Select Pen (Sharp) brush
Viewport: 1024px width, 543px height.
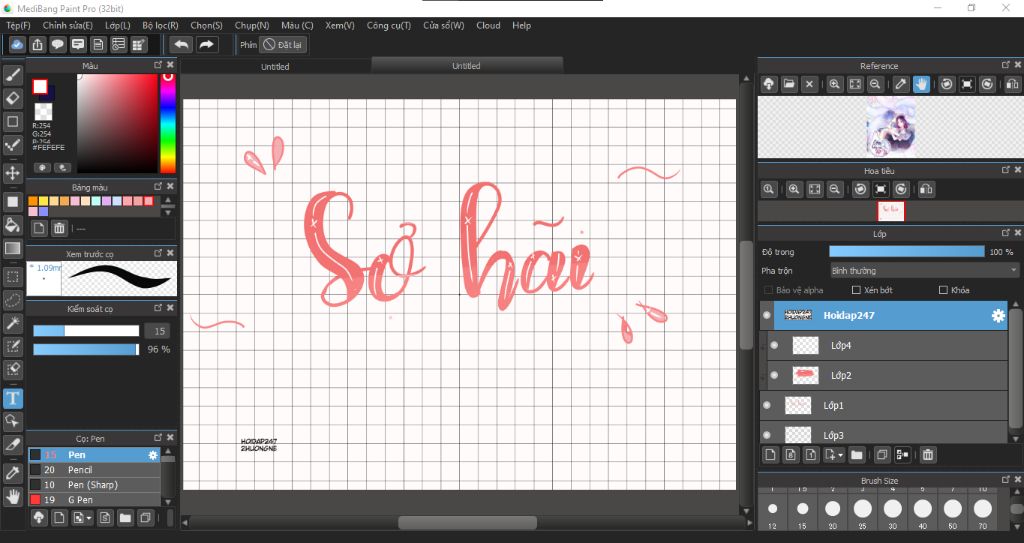tap(94, 485)
